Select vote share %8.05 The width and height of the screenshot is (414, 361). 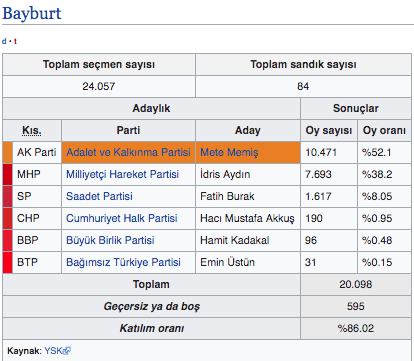coord(377,196)
